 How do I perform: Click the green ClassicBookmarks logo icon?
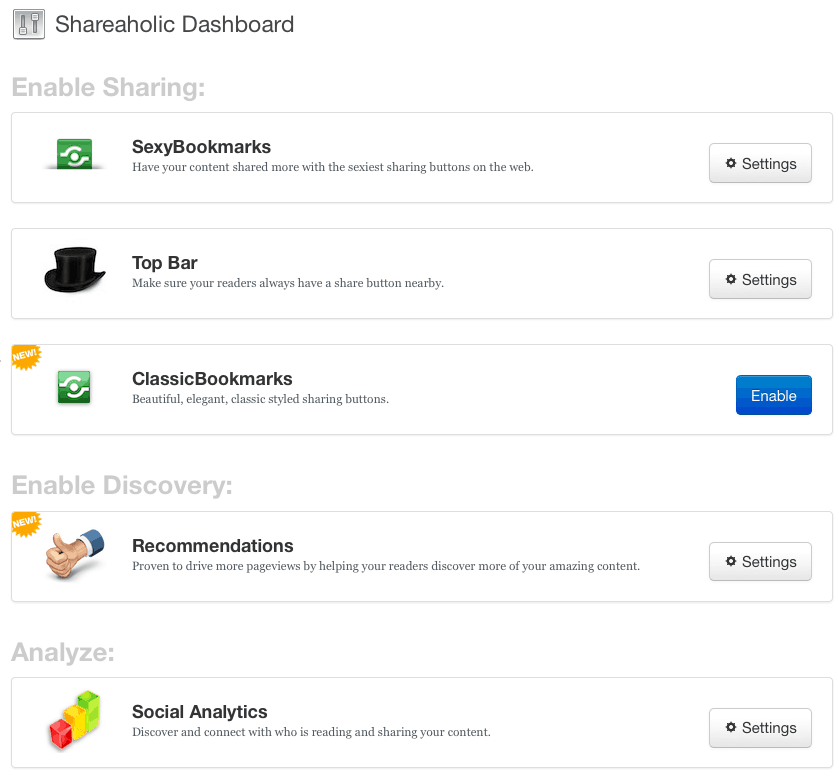[x=74, y=387]
